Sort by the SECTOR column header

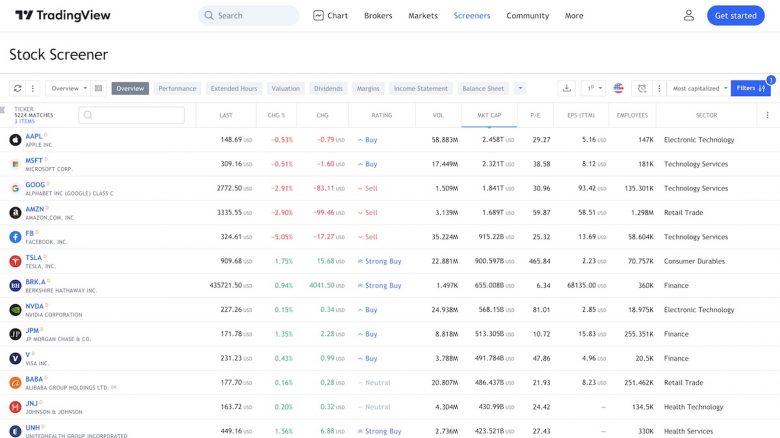point(706,115)
